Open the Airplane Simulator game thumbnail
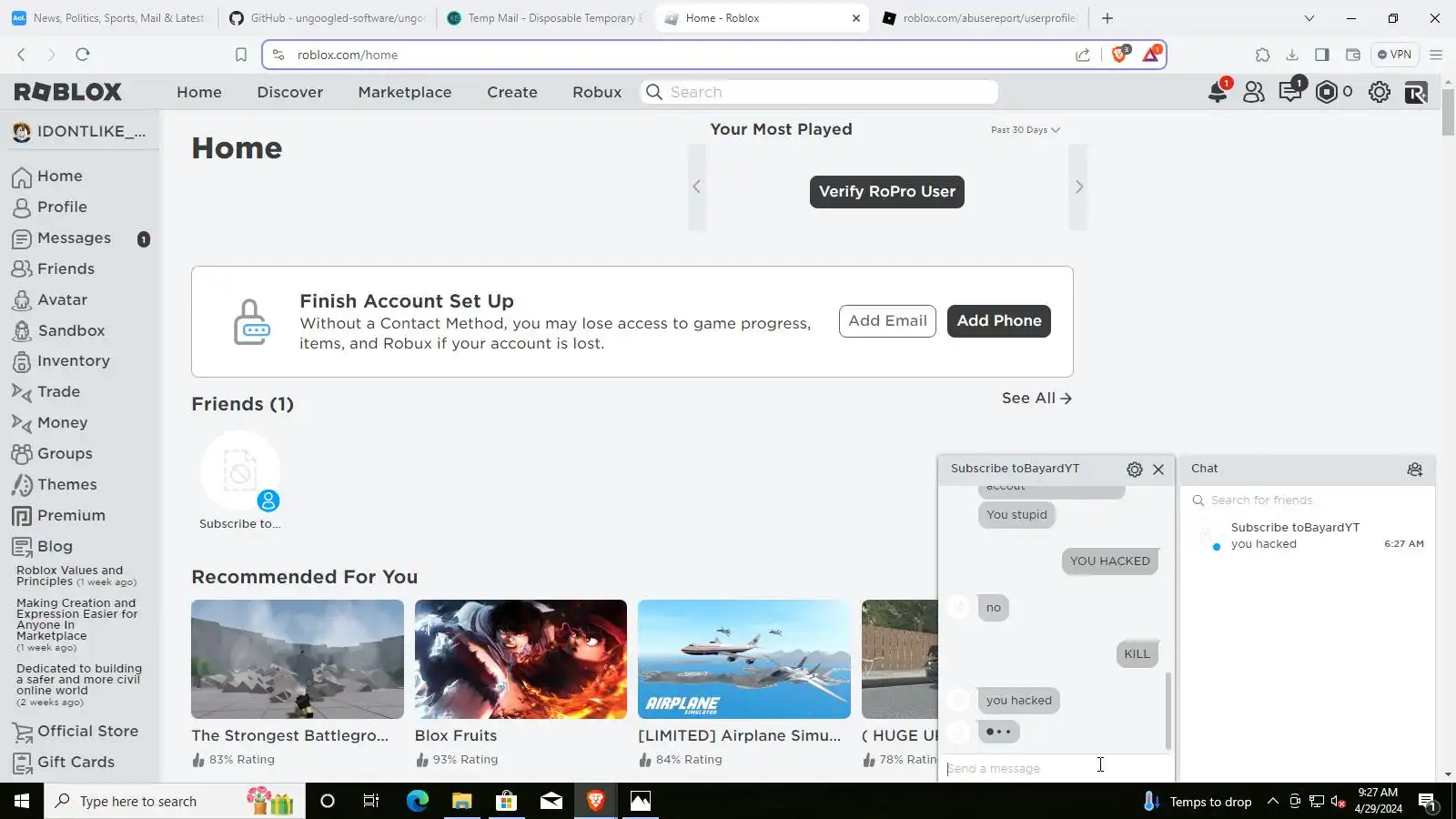The width and height of the screenshot is (1456, 819). (x=744, y=660)
